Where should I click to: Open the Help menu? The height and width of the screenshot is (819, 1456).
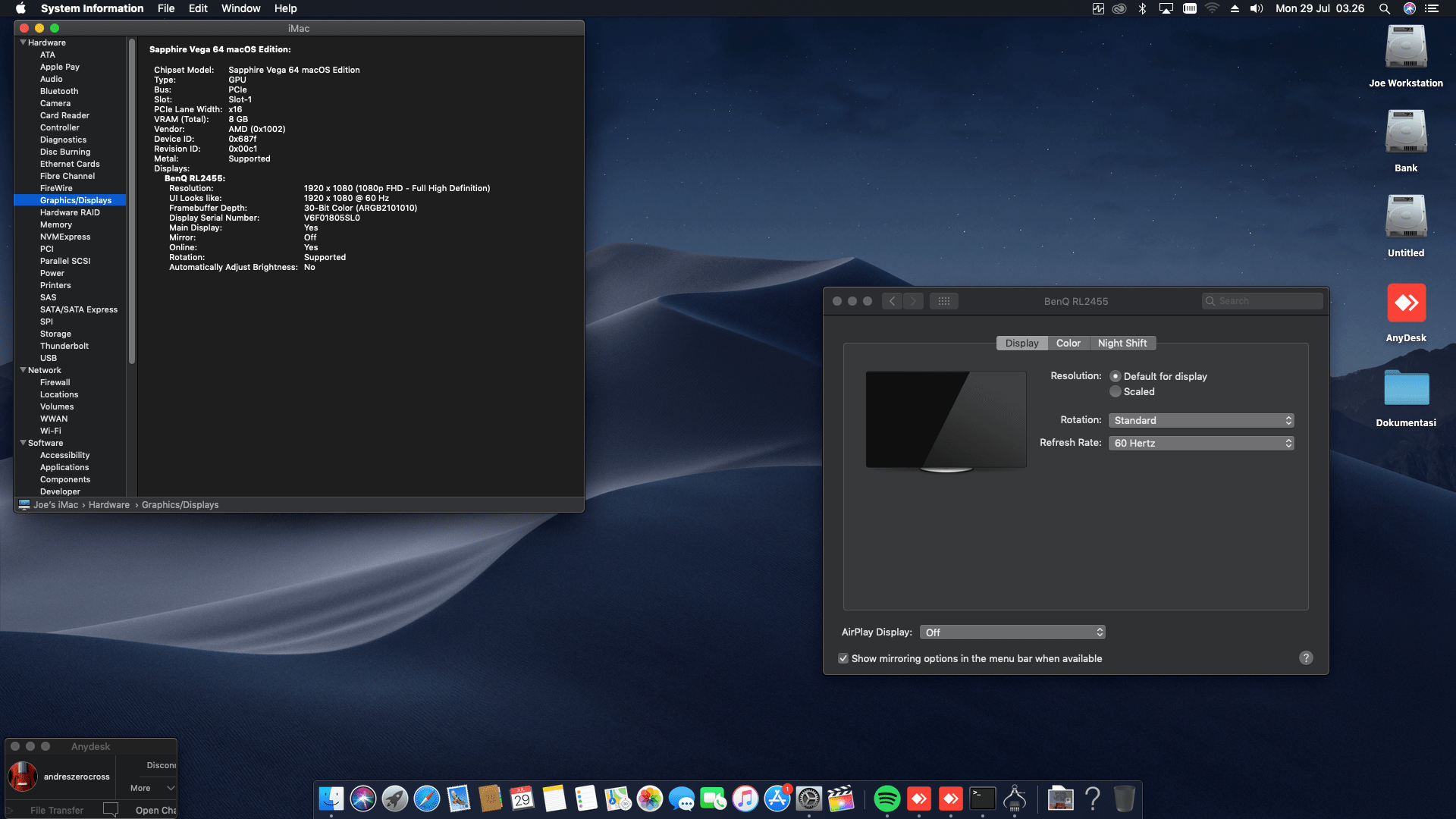285,8
